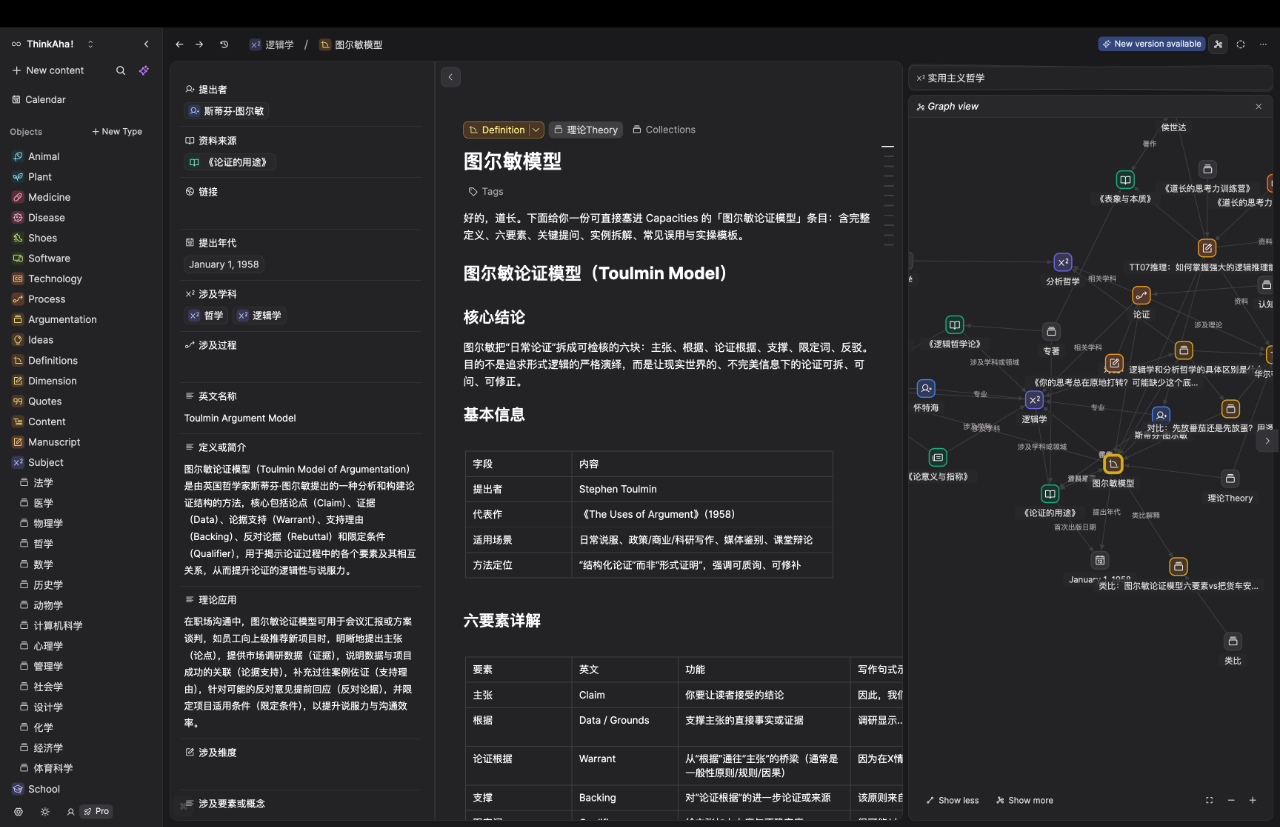
Task: Click the collapse chevron atop the note panel
Action: pos(450,76)
